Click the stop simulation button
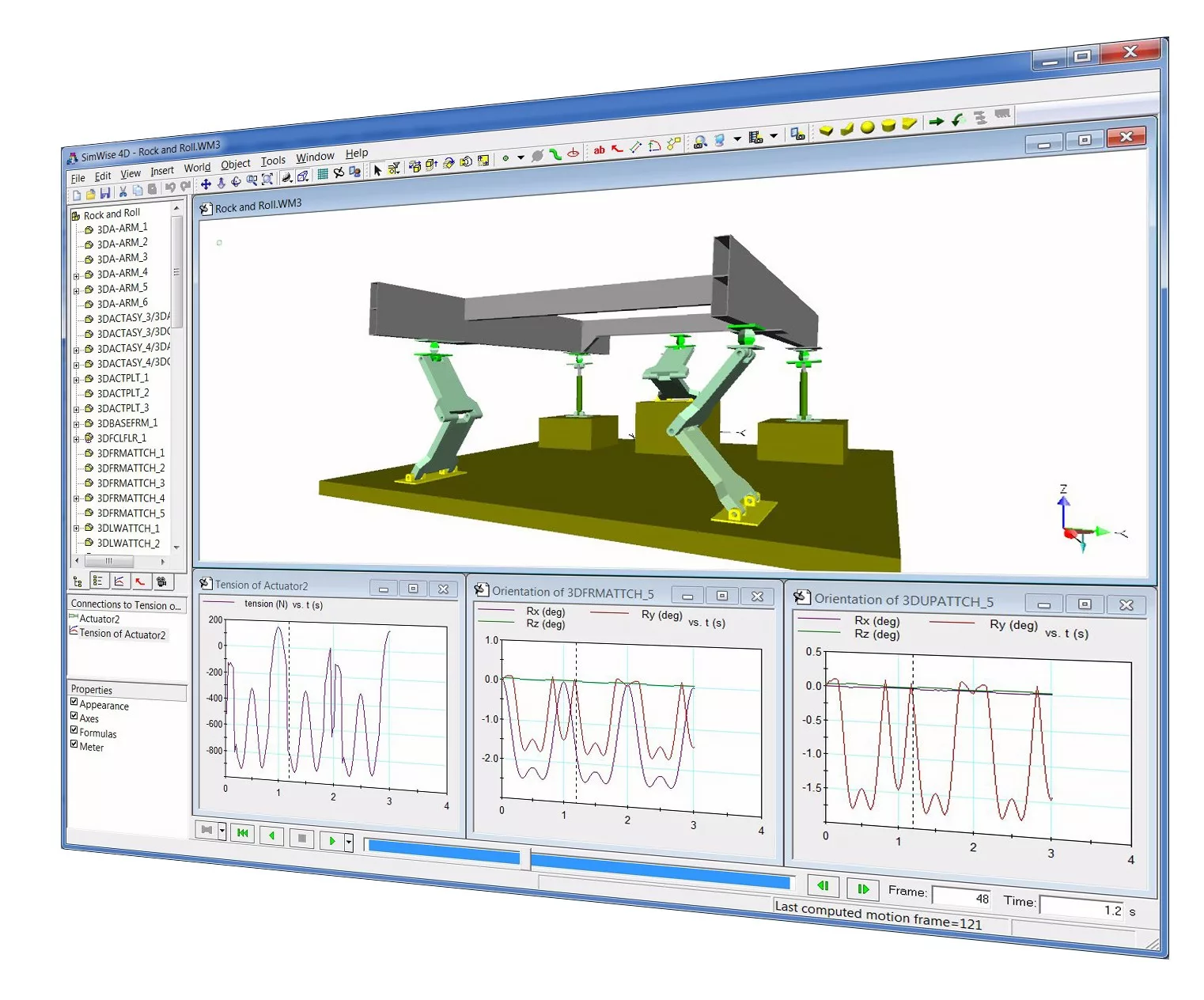This screenshot has height=1000, width=1204. point(301,839)
